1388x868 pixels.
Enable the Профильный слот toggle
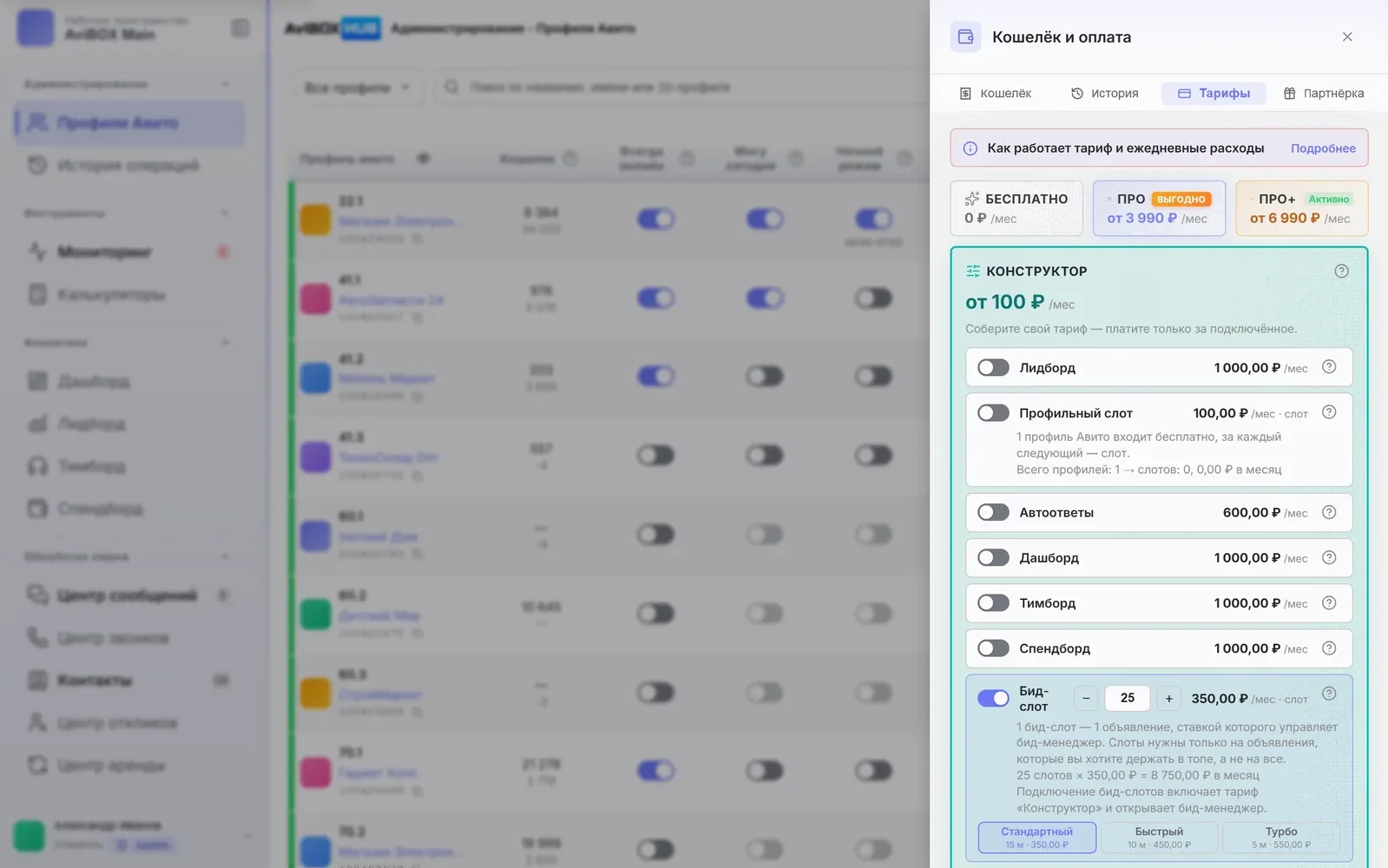[x=993, y=413]
